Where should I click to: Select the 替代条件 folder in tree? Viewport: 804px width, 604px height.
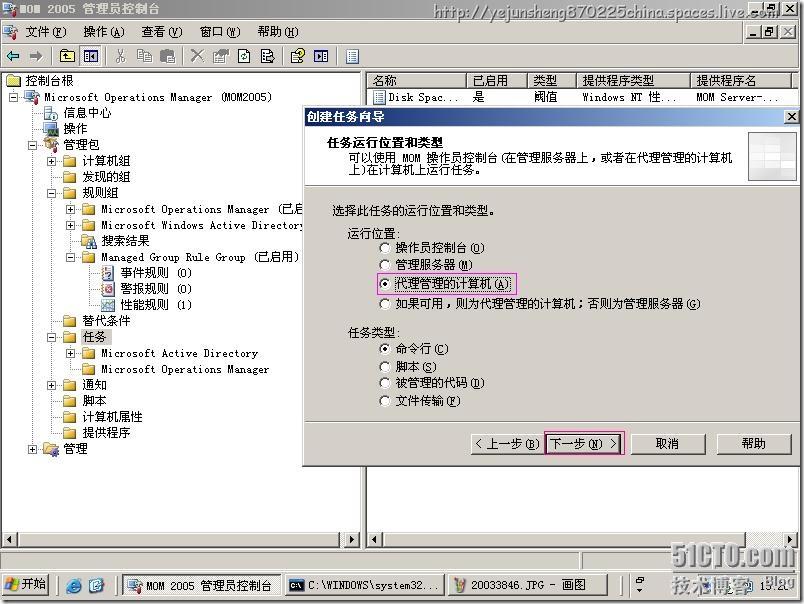[106, 321]
